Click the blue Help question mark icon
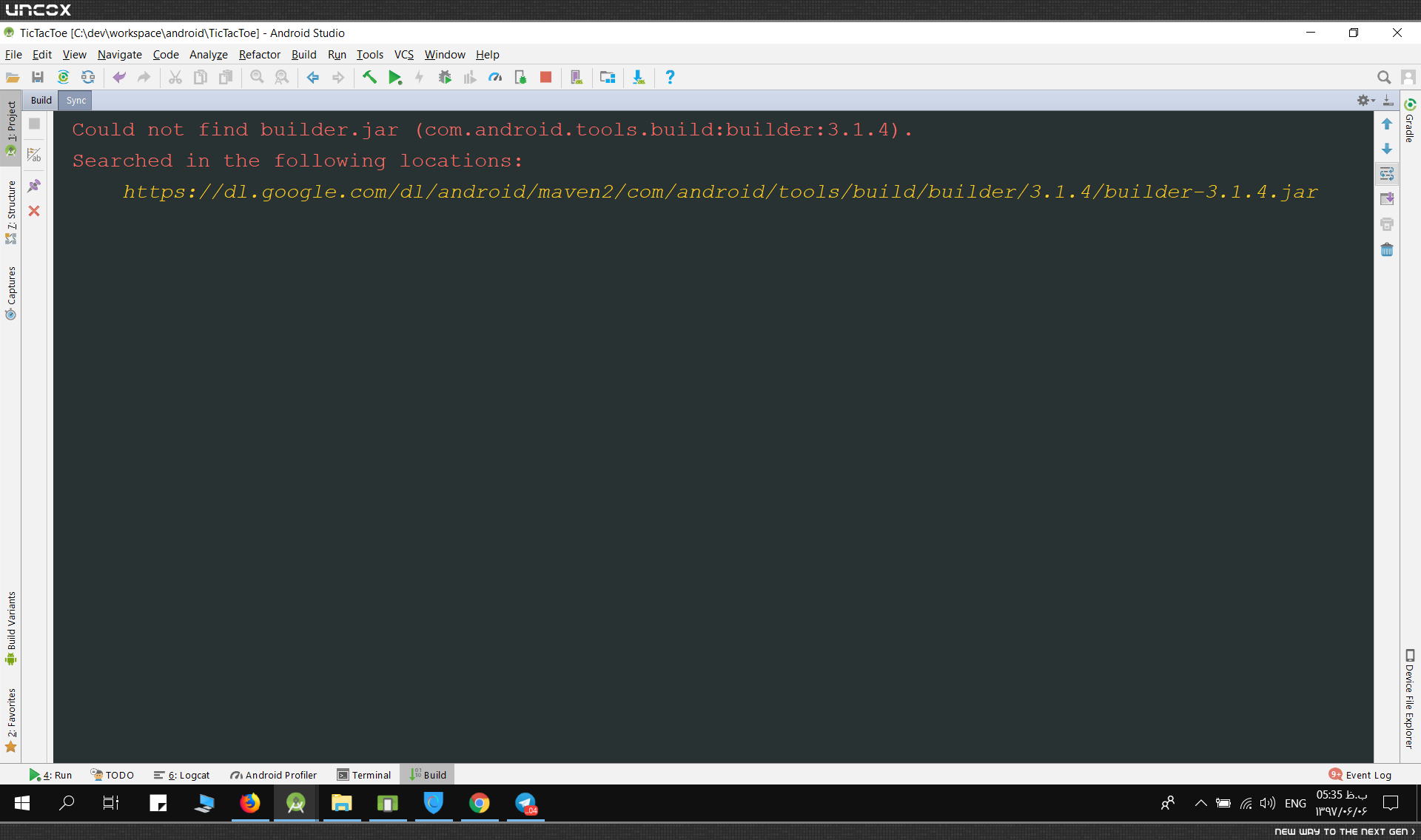Image resolution: width=1421 pixels, height=840 pixels. click(670, 77)
